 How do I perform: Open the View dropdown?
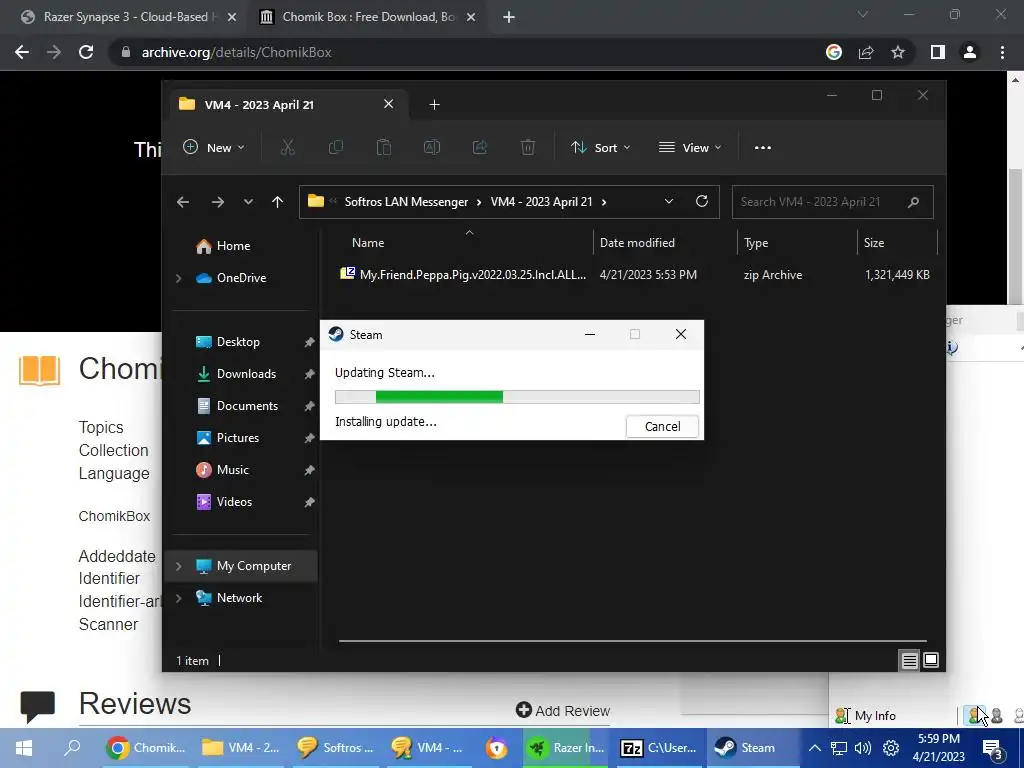690,148
